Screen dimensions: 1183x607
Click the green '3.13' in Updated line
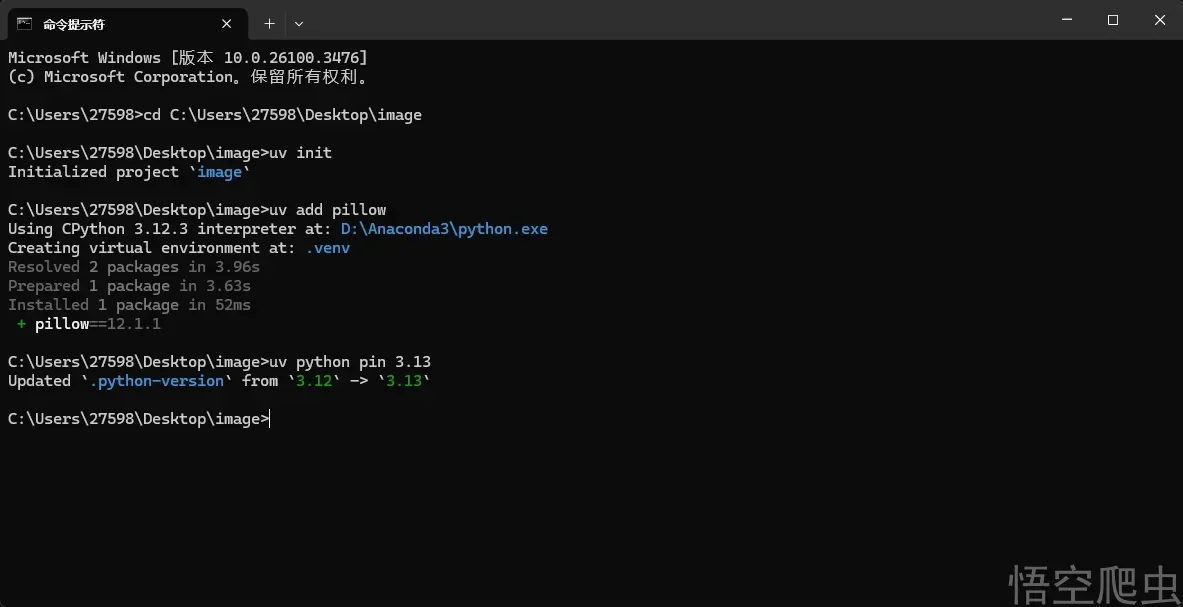coord(404,381)
